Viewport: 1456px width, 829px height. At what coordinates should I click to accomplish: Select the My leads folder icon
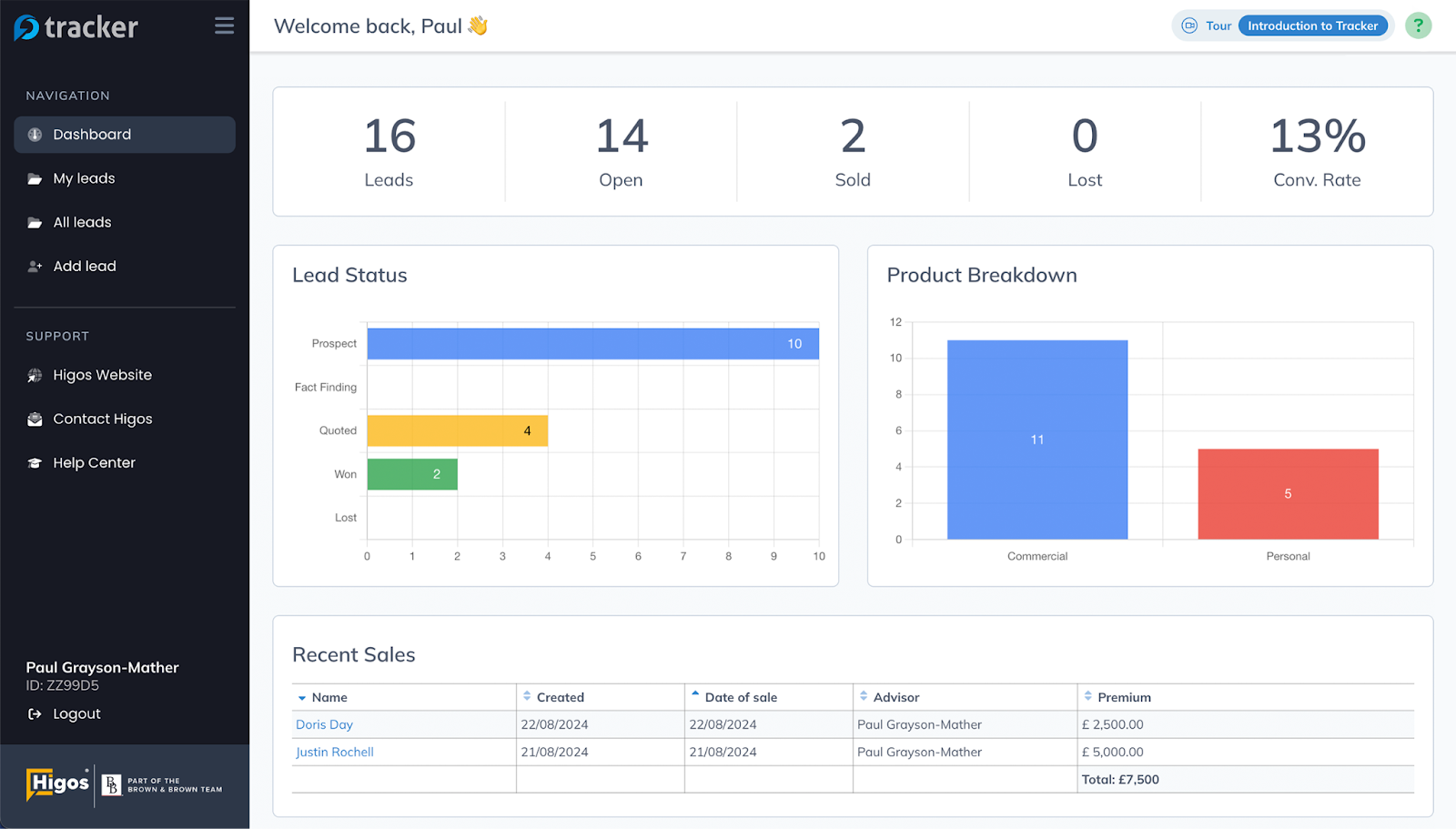coord(34,178)
